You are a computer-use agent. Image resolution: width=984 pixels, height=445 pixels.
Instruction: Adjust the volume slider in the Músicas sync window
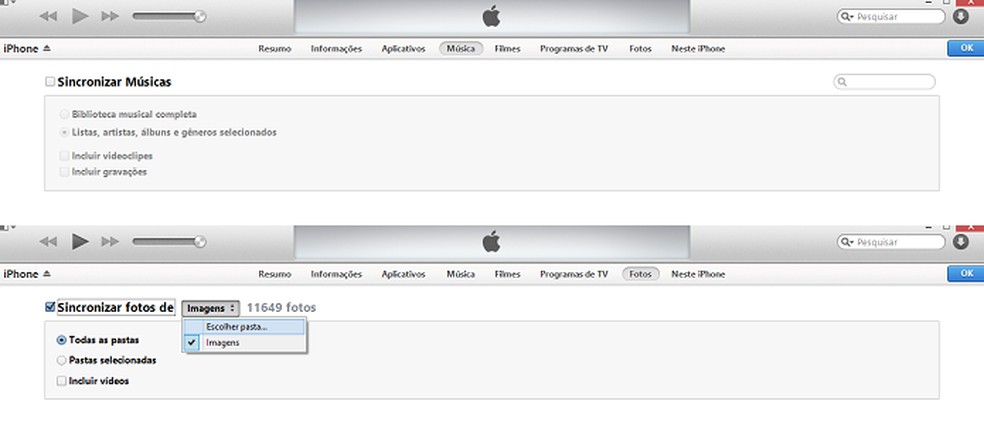[169, 16]
